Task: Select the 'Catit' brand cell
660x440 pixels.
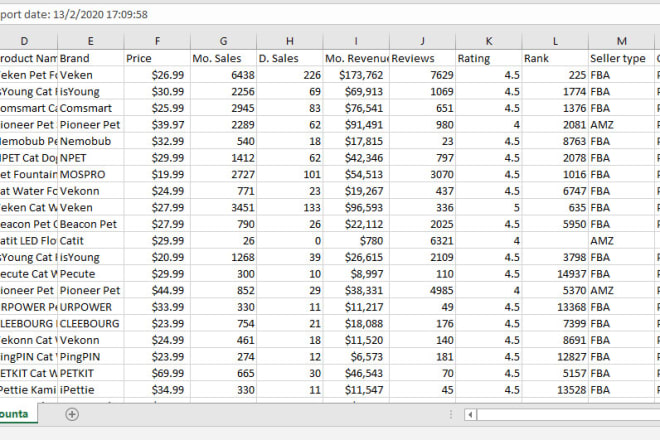Action: [90, 241]
